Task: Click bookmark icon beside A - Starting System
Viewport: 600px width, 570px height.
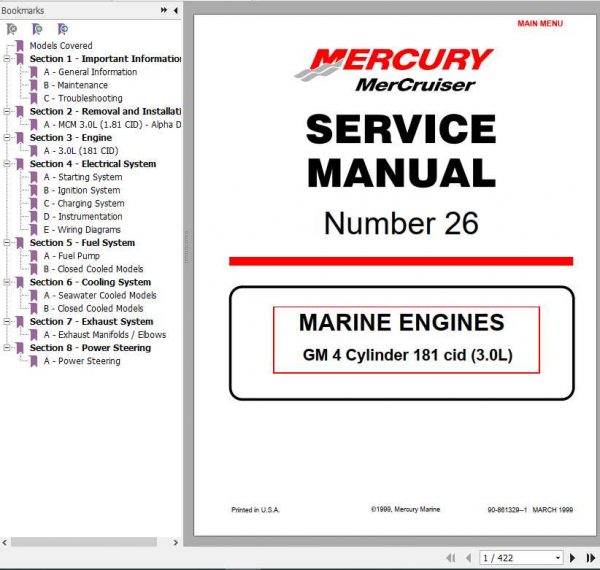Action: [34, 178]
